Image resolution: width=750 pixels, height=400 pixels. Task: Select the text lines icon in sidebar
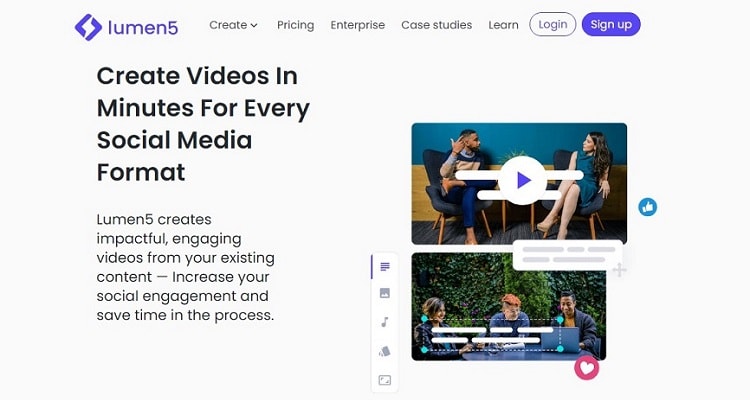pos(385,267)
